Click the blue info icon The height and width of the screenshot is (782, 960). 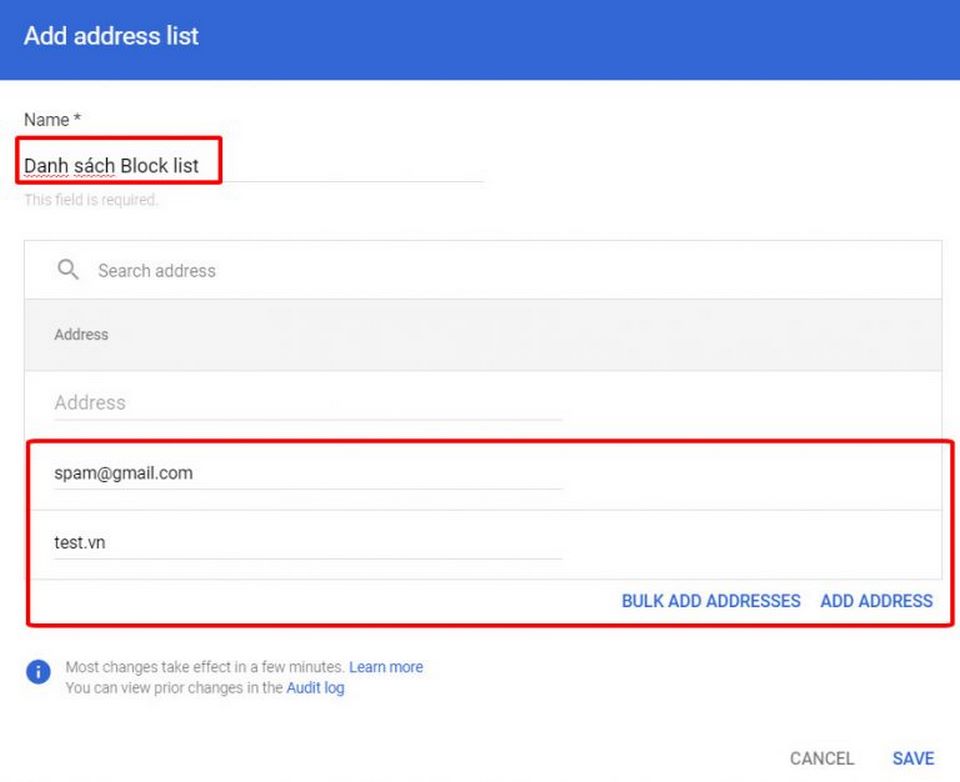click(38, 672)
